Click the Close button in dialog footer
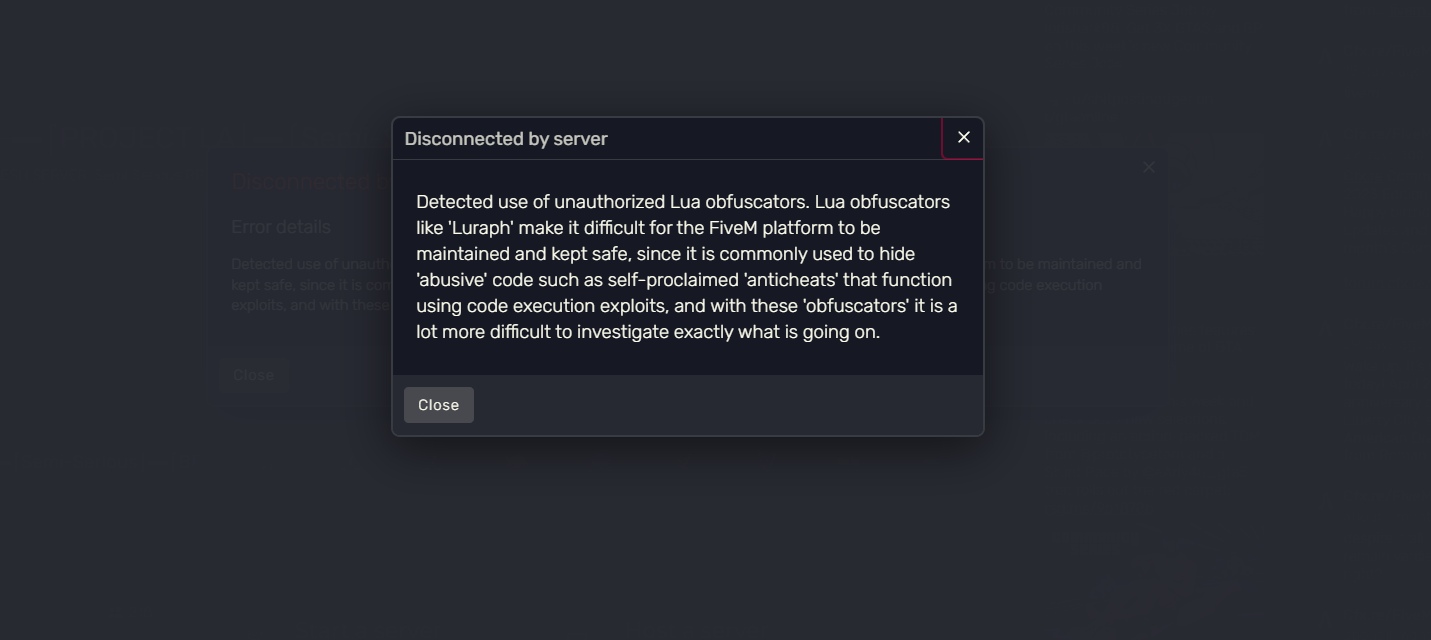Viewport: 1431px width, 640px height. [x=438, y=405]
